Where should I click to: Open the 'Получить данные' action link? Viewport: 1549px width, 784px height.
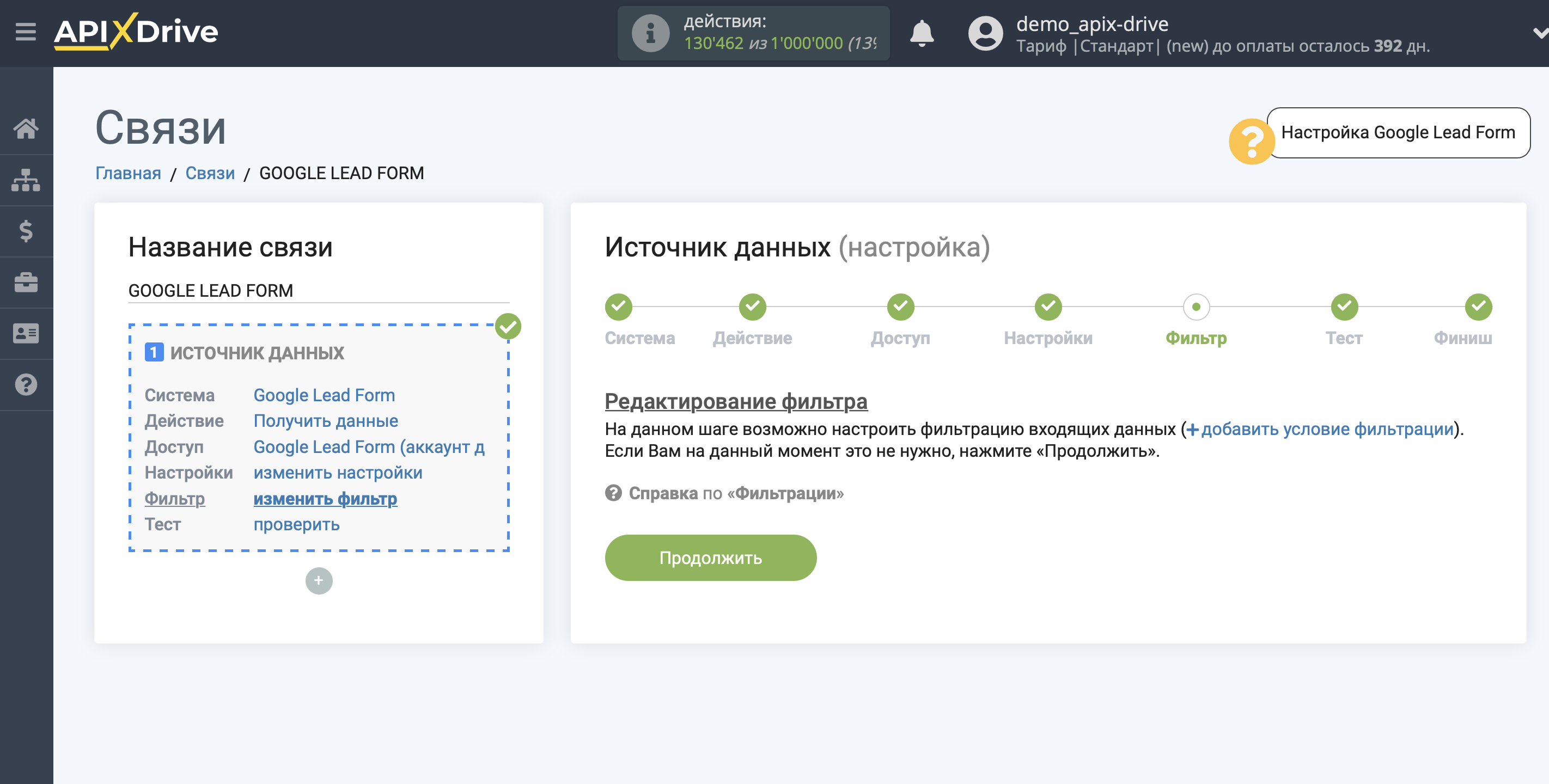(325, 421)
